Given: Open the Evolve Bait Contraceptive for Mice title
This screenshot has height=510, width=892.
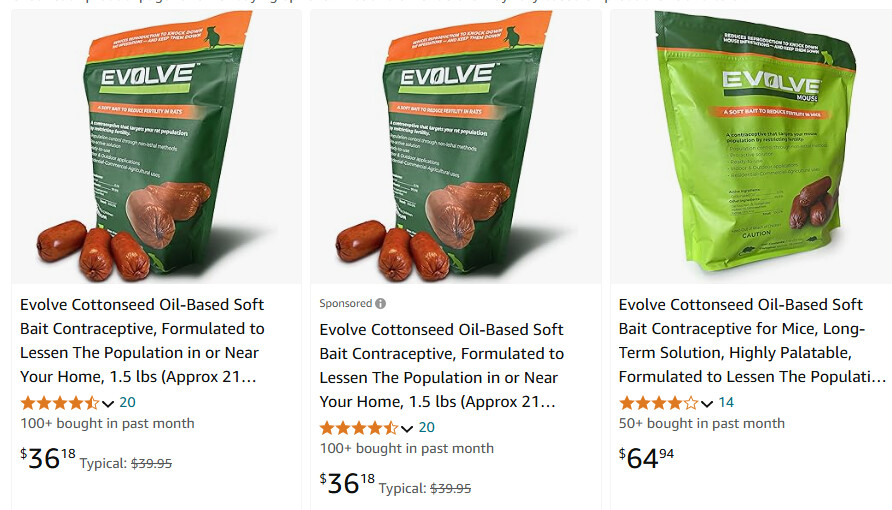Looking at the screenshot, I should (751, 340).
